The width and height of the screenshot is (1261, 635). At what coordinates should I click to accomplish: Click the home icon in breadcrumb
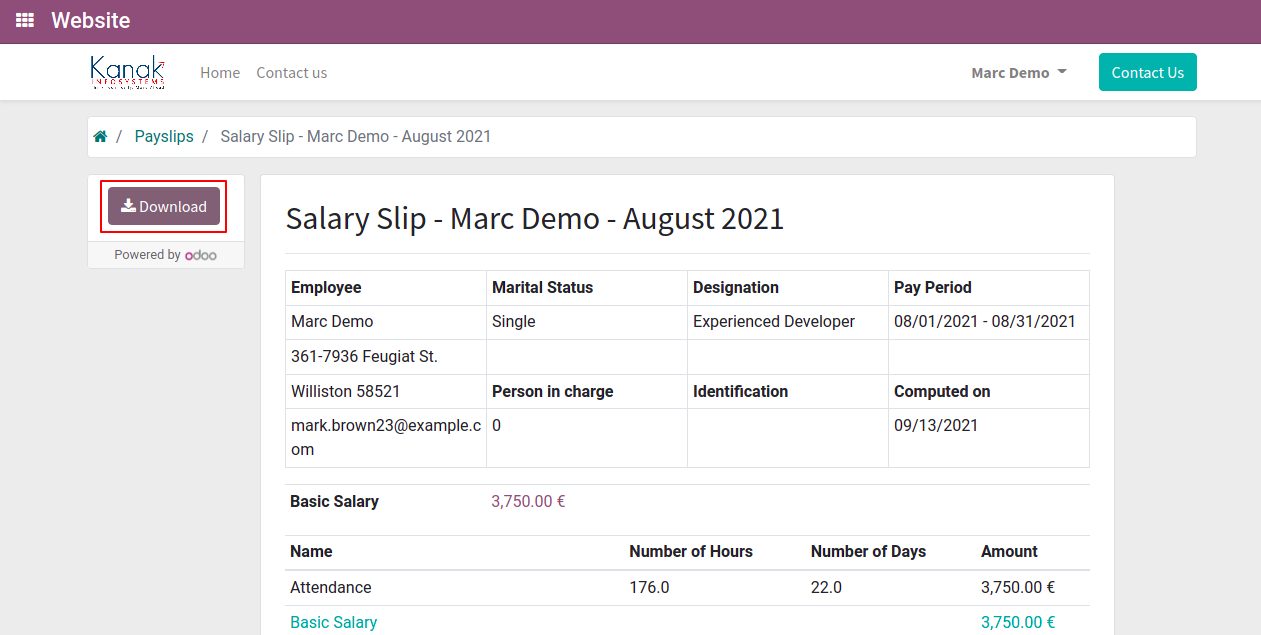100,137
